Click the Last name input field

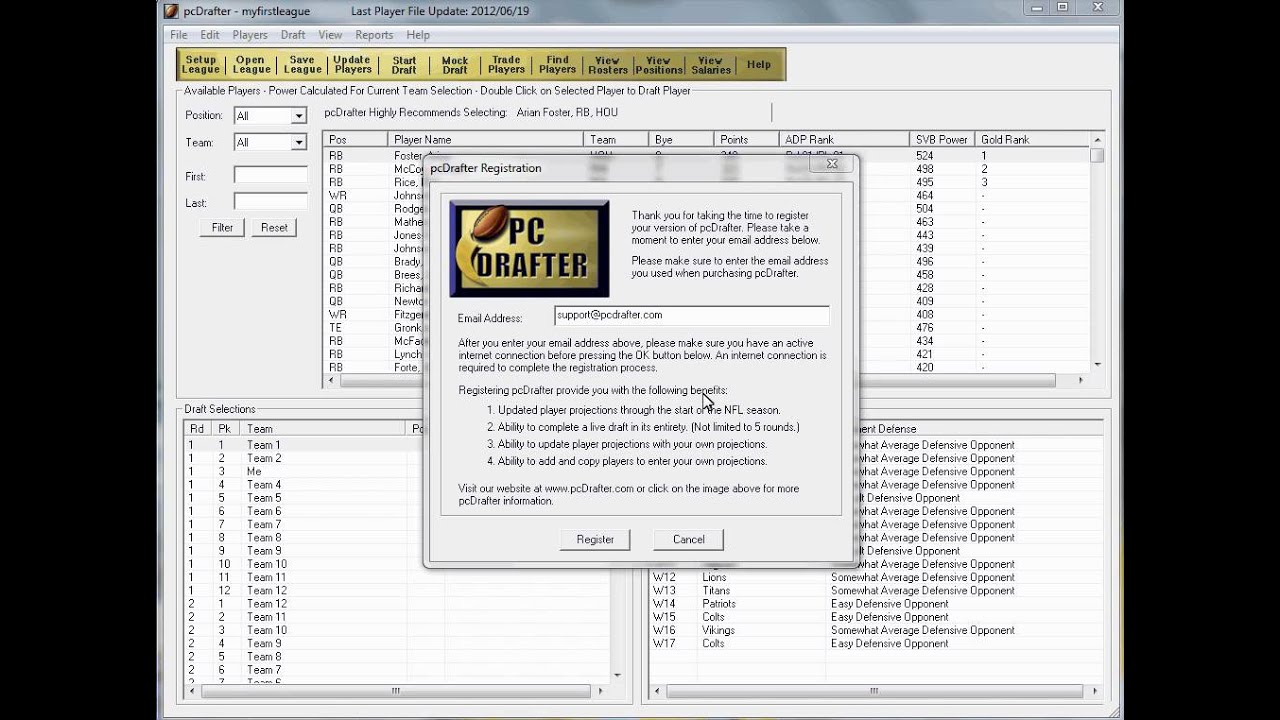[x=271, y=202]
